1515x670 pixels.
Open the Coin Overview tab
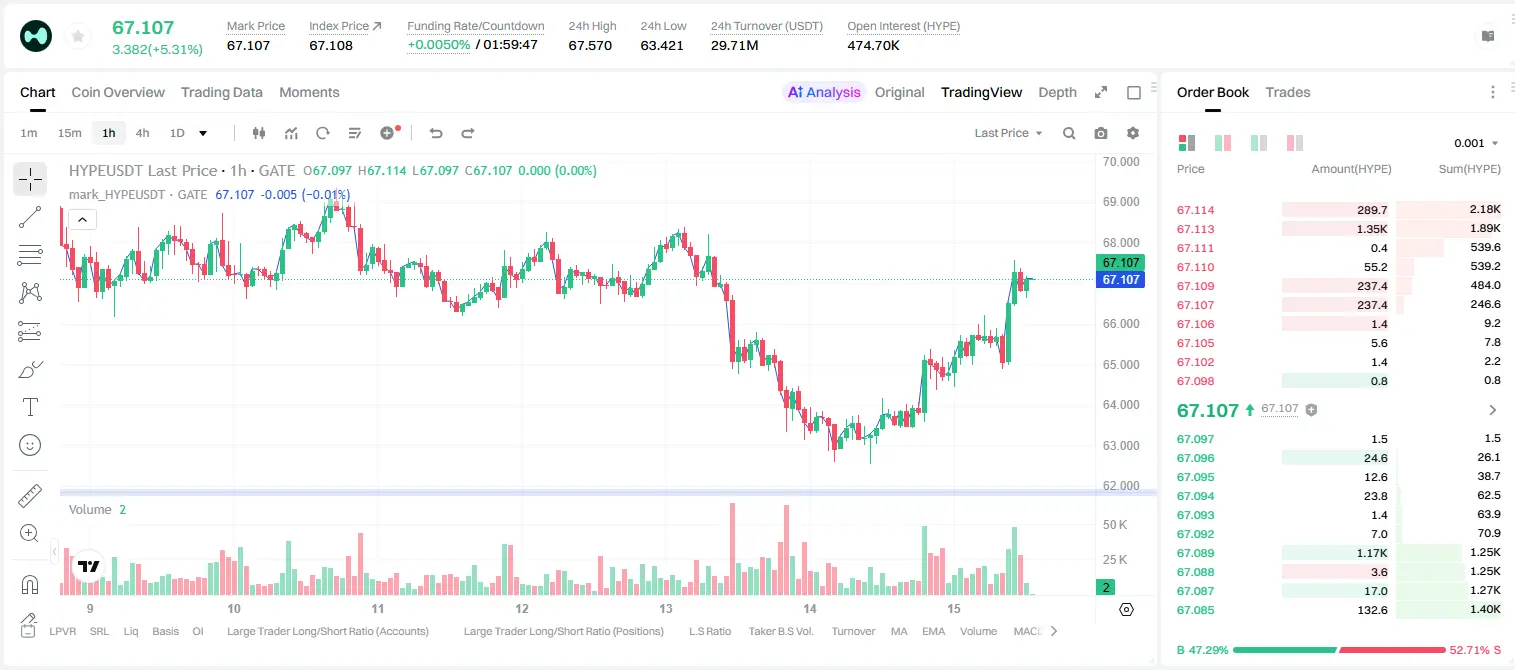click(x=118, y=92)
